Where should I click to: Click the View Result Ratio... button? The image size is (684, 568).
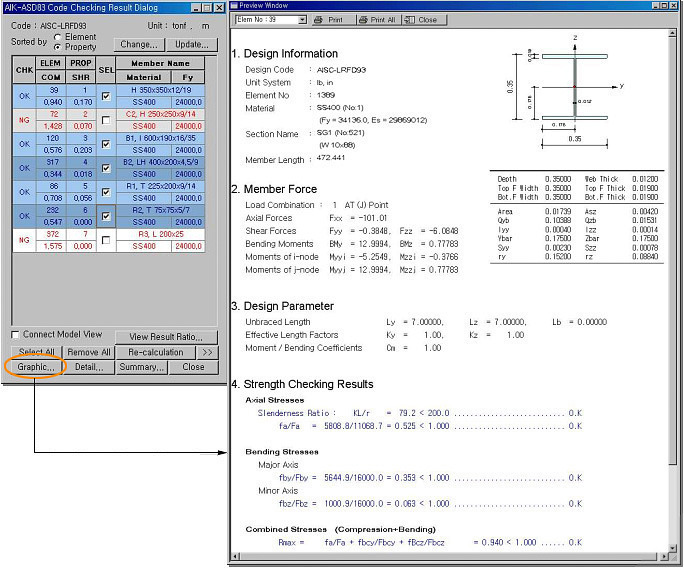pos(166,337)
